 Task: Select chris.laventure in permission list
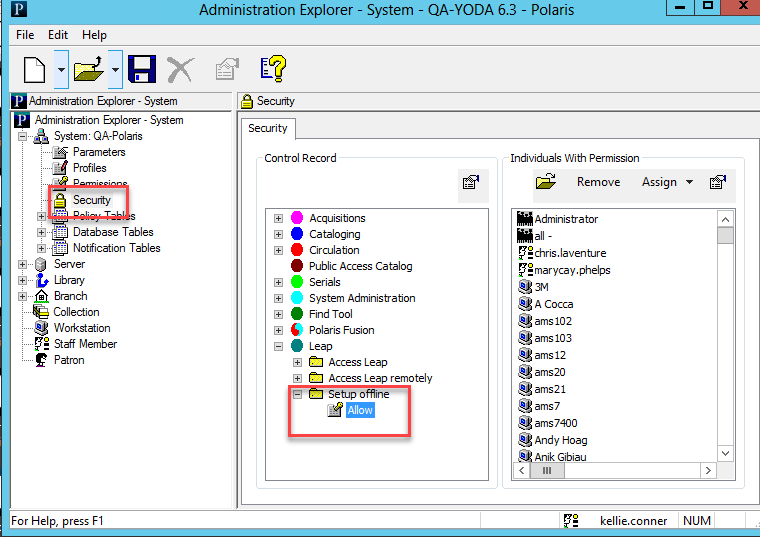point(570,253)
